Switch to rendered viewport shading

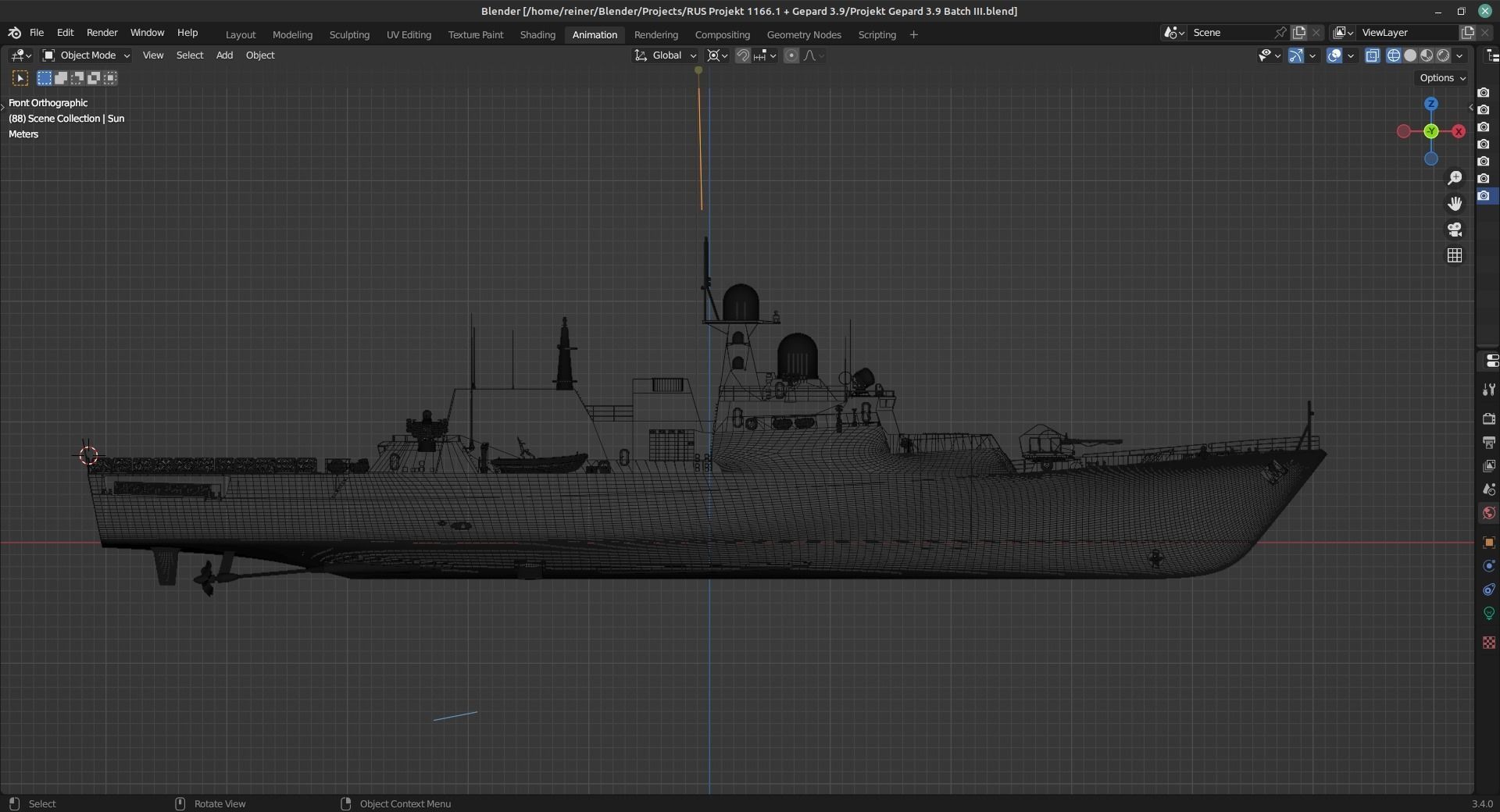(x=1443, y=55)
